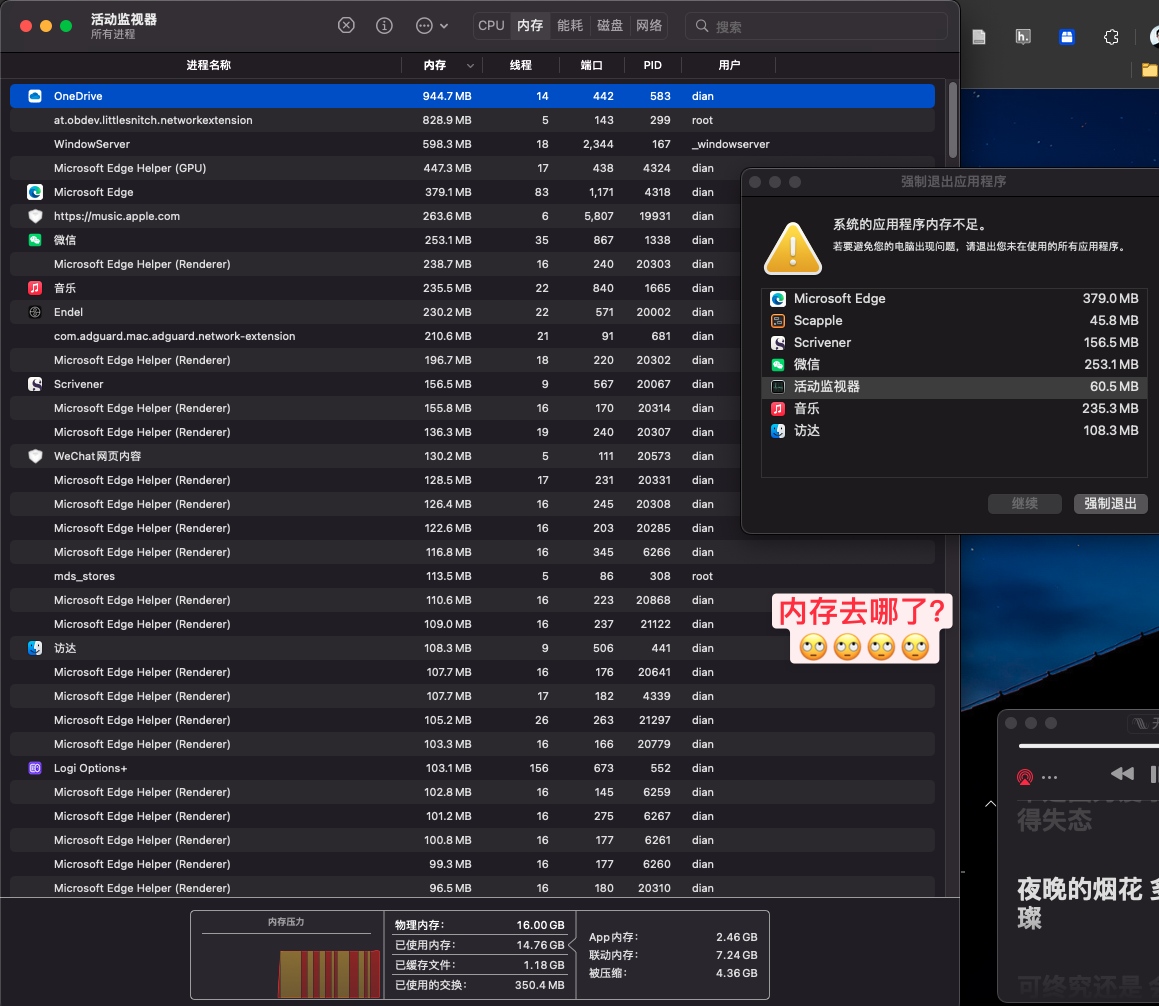Screen dimensions: 1159x1006
Task: Click the OneDrive icon in process list
Action: (35, 96)
